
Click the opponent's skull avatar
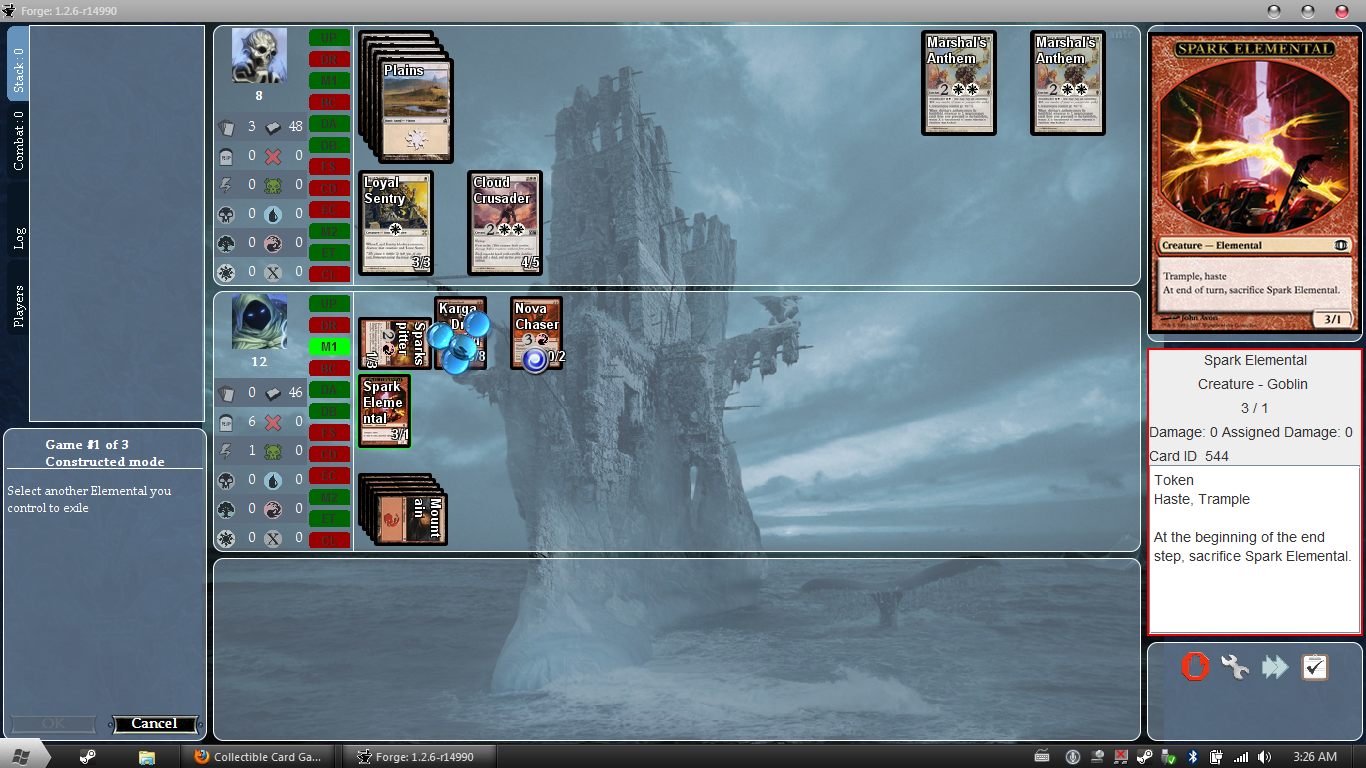[259, 56]
